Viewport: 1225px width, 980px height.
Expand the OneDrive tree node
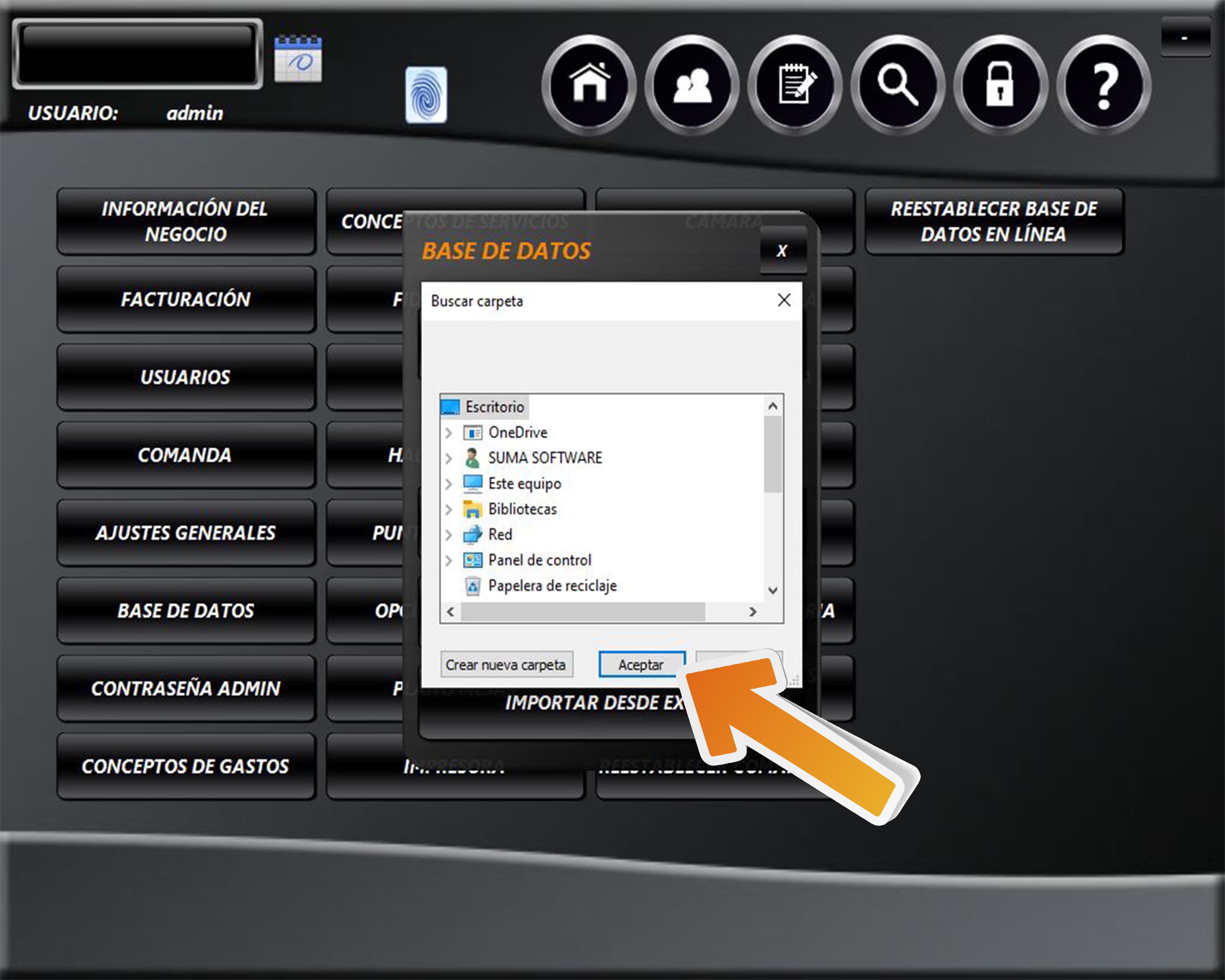(448, 433)
